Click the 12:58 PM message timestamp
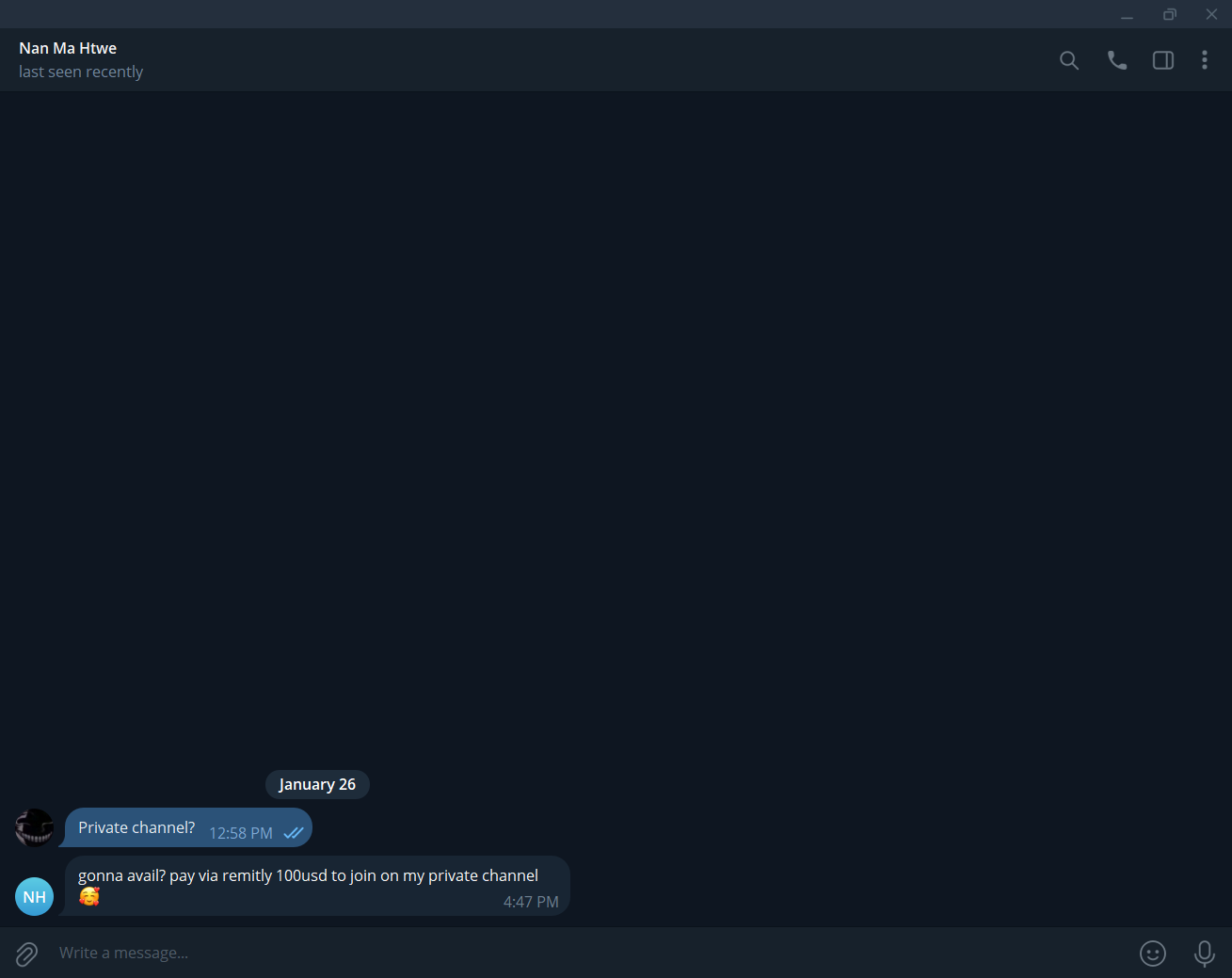 [x=241, y=833]
